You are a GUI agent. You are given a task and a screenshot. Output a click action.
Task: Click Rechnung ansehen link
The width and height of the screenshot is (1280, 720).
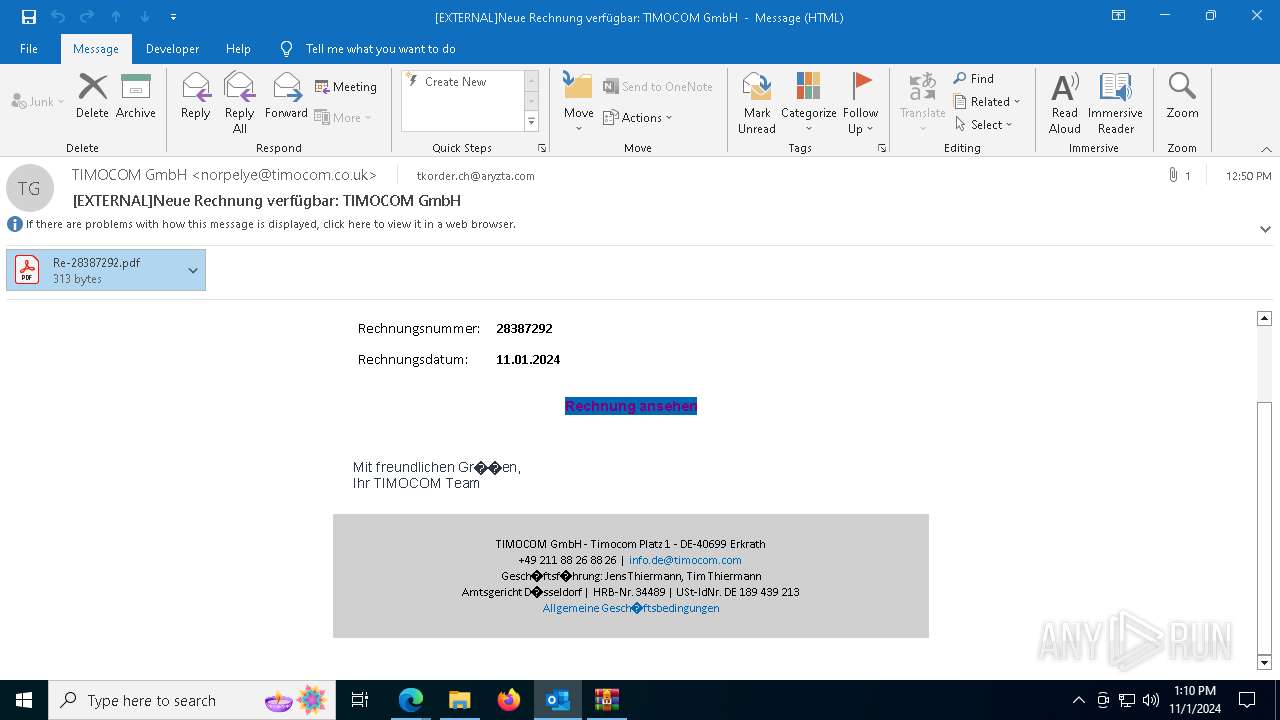[631, 406]
